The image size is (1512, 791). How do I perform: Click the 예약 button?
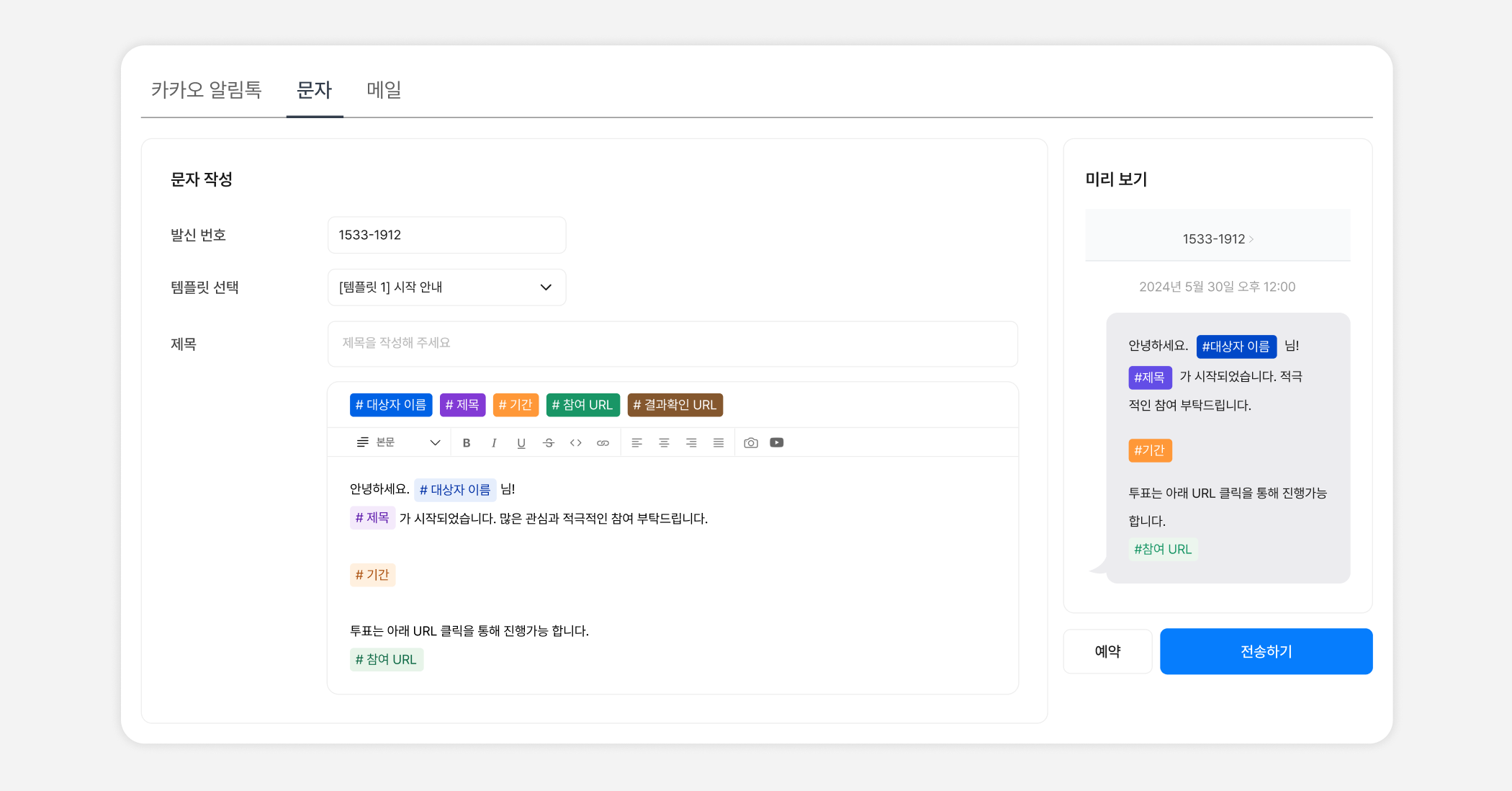(x=1107, y=651)
